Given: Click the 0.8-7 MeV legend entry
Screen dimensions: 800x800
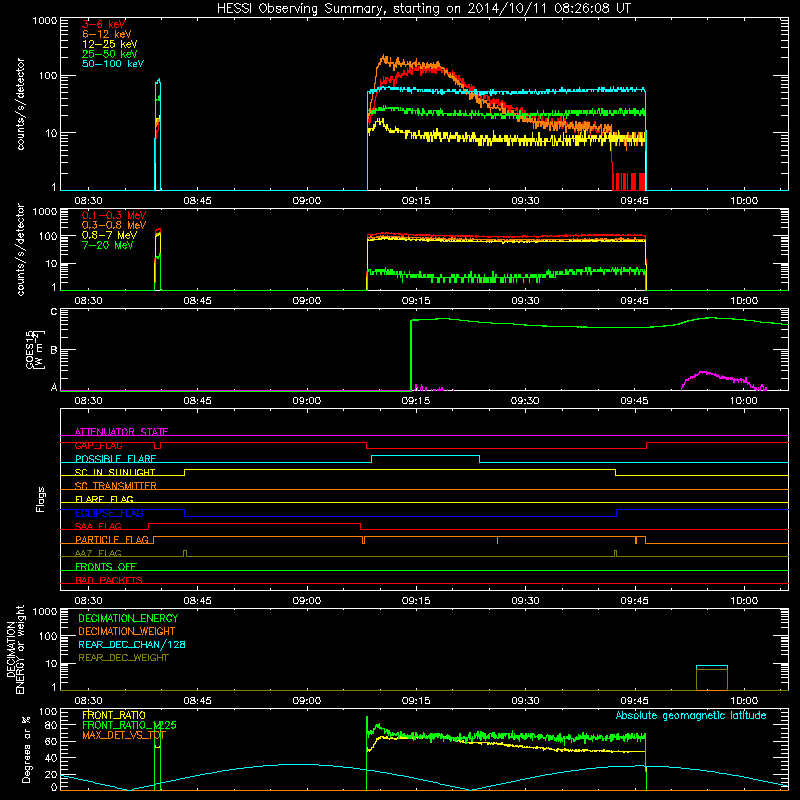Looking at the screenshot, I should click(109, 235).
